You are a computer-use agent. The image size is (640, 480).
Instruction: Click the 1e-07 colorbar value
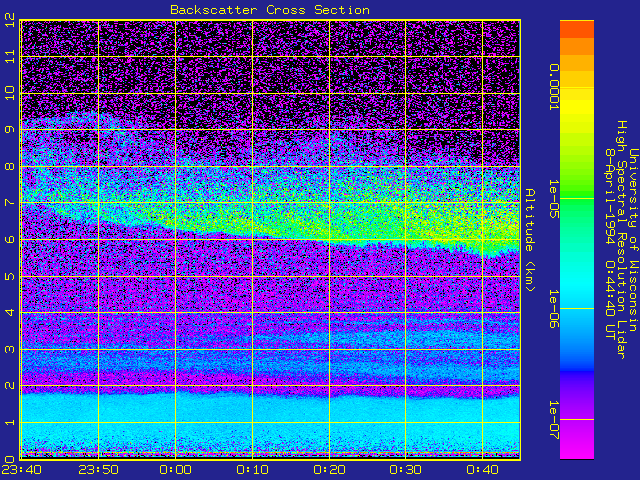pos(553,420)
